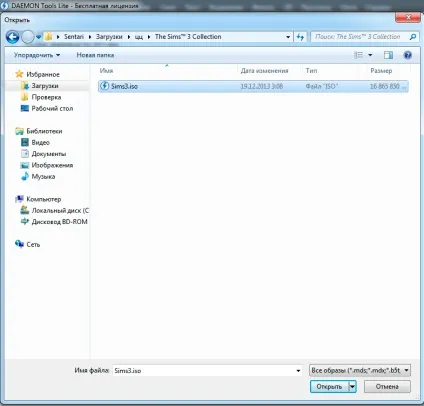Viewport: 424px width, 406px height.
Task: Click щц in the address path
Action: 139,37
